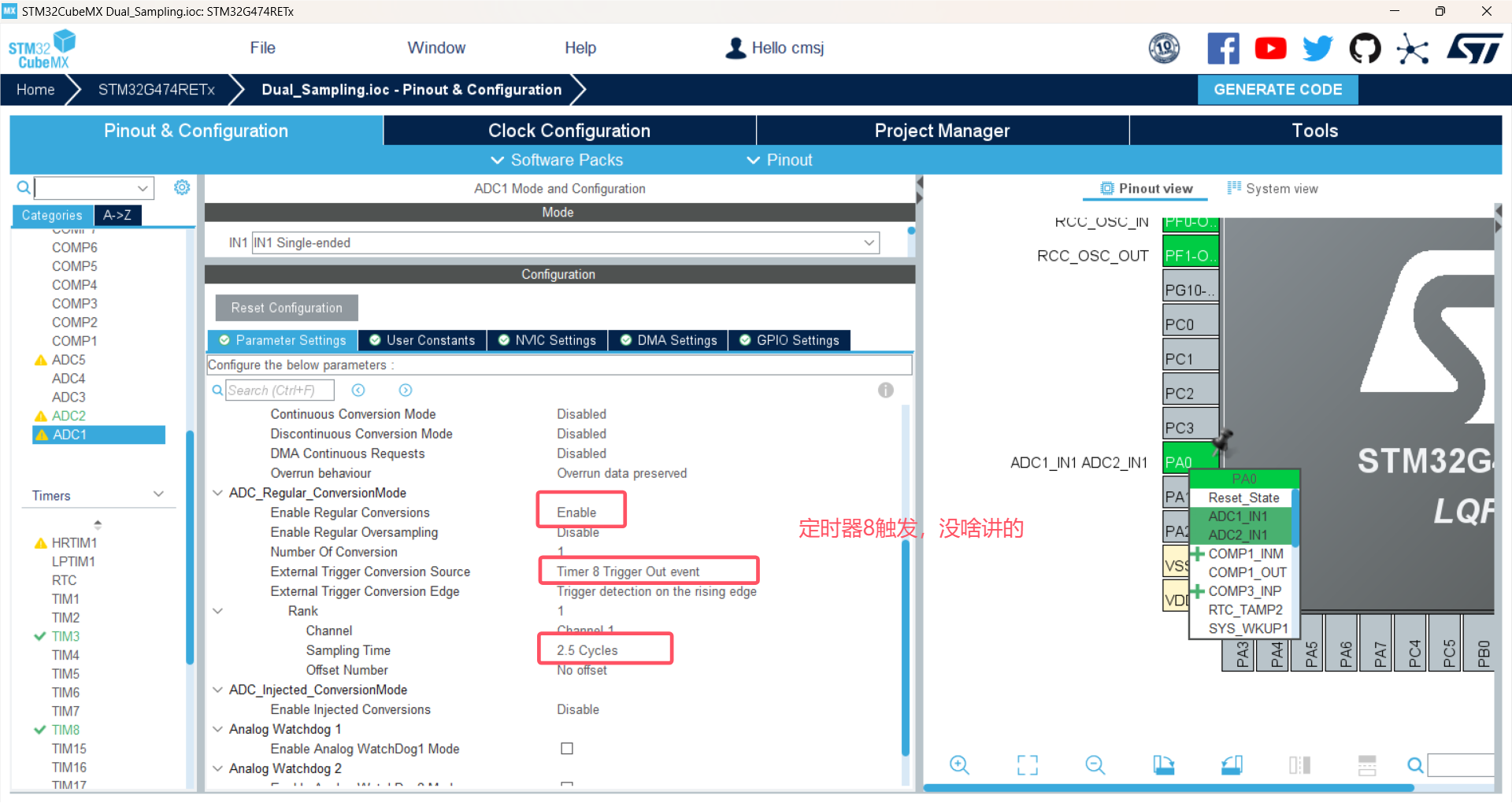
Task: Switch to Clock Configuration tab
Action: [x=569, y=131]
